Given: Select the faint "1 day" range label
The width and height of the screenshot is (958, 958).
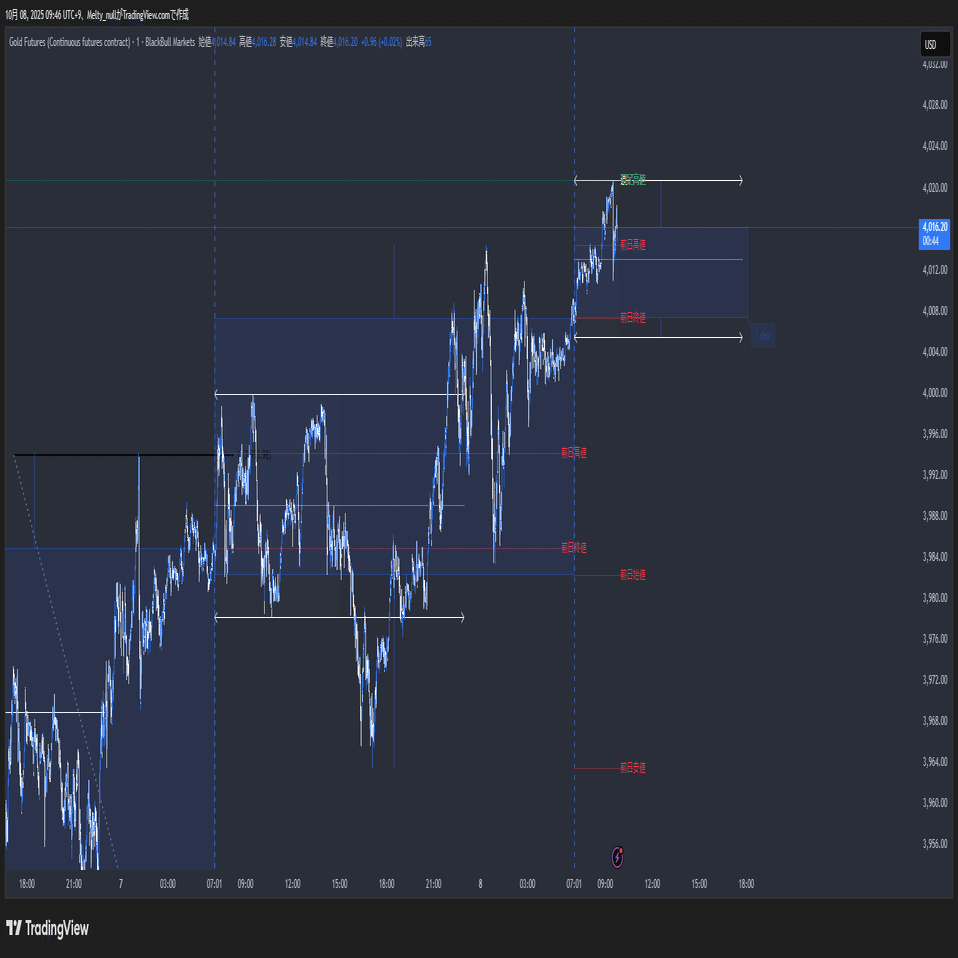Looking at the screenshot, I should point(762,335).
